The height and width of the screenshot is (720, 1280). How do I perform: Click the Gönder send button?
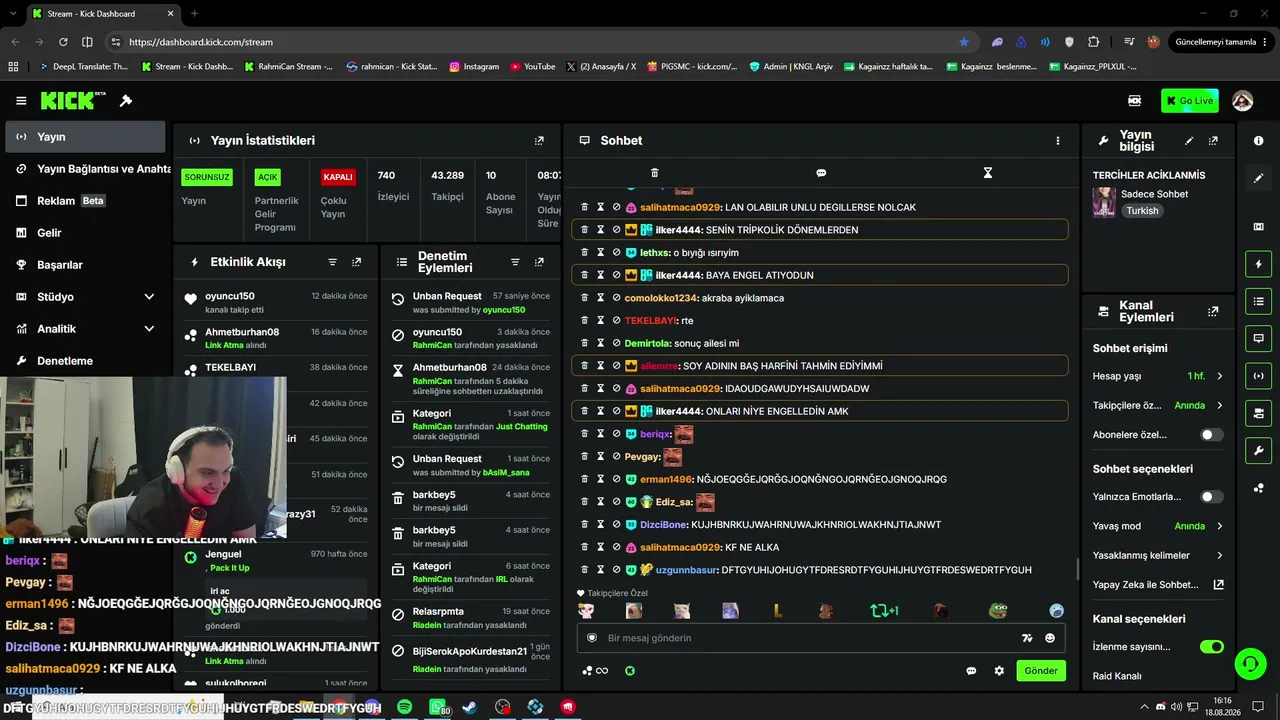click(1040, 671)
